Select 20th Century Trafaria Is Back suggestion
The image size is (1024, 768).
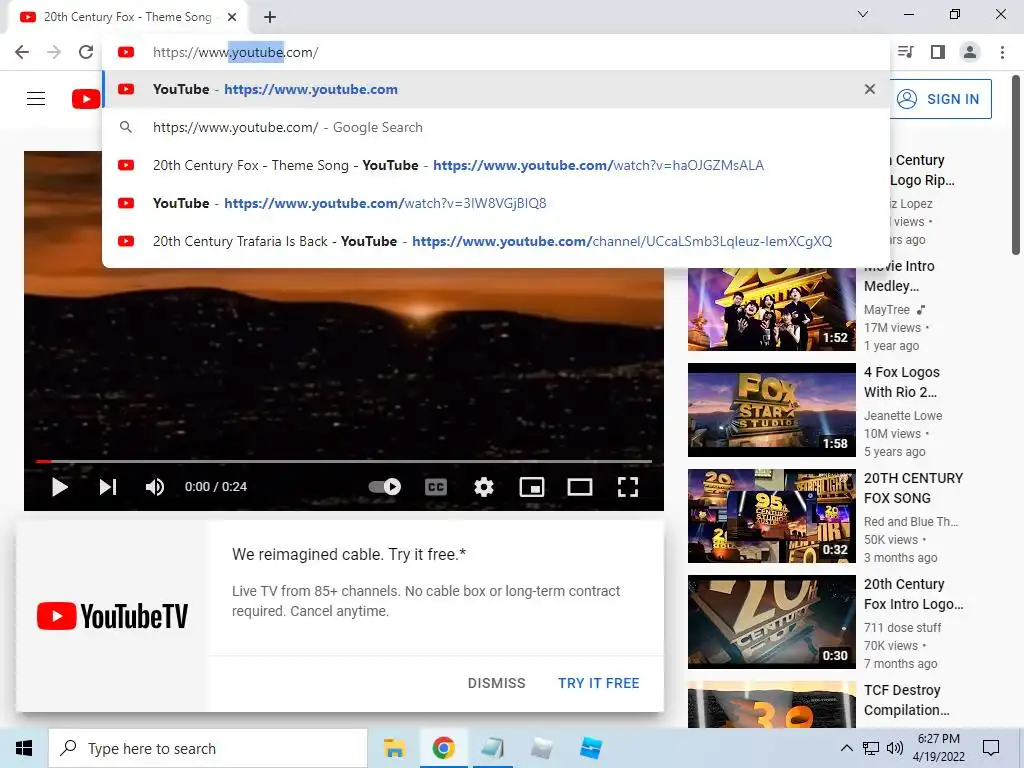(x=496, y=241)
